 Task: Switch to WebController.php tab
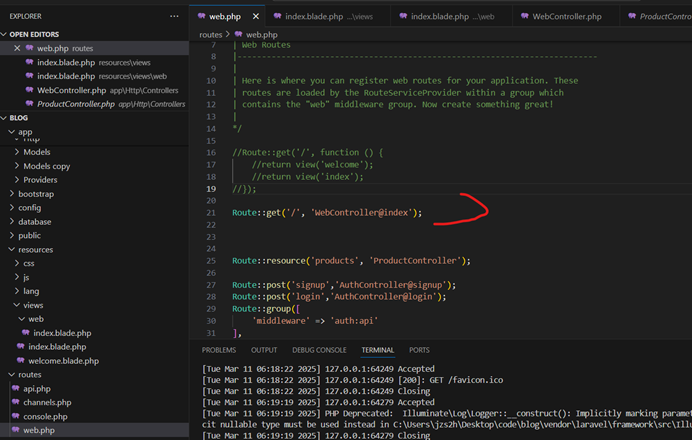567,16
